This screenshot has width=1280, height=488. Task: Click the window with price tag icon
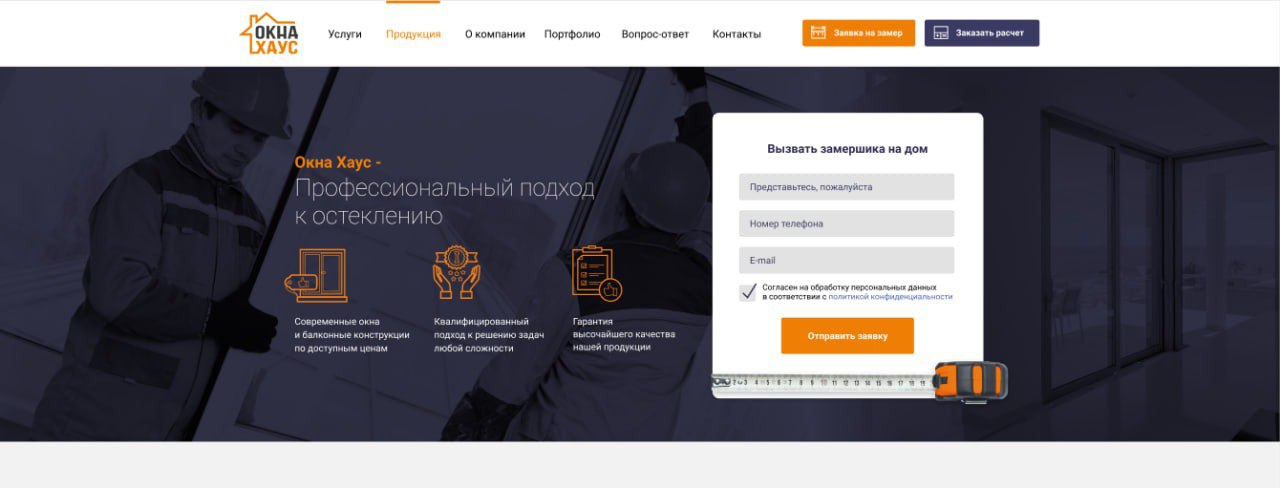[x=315, y=275]
